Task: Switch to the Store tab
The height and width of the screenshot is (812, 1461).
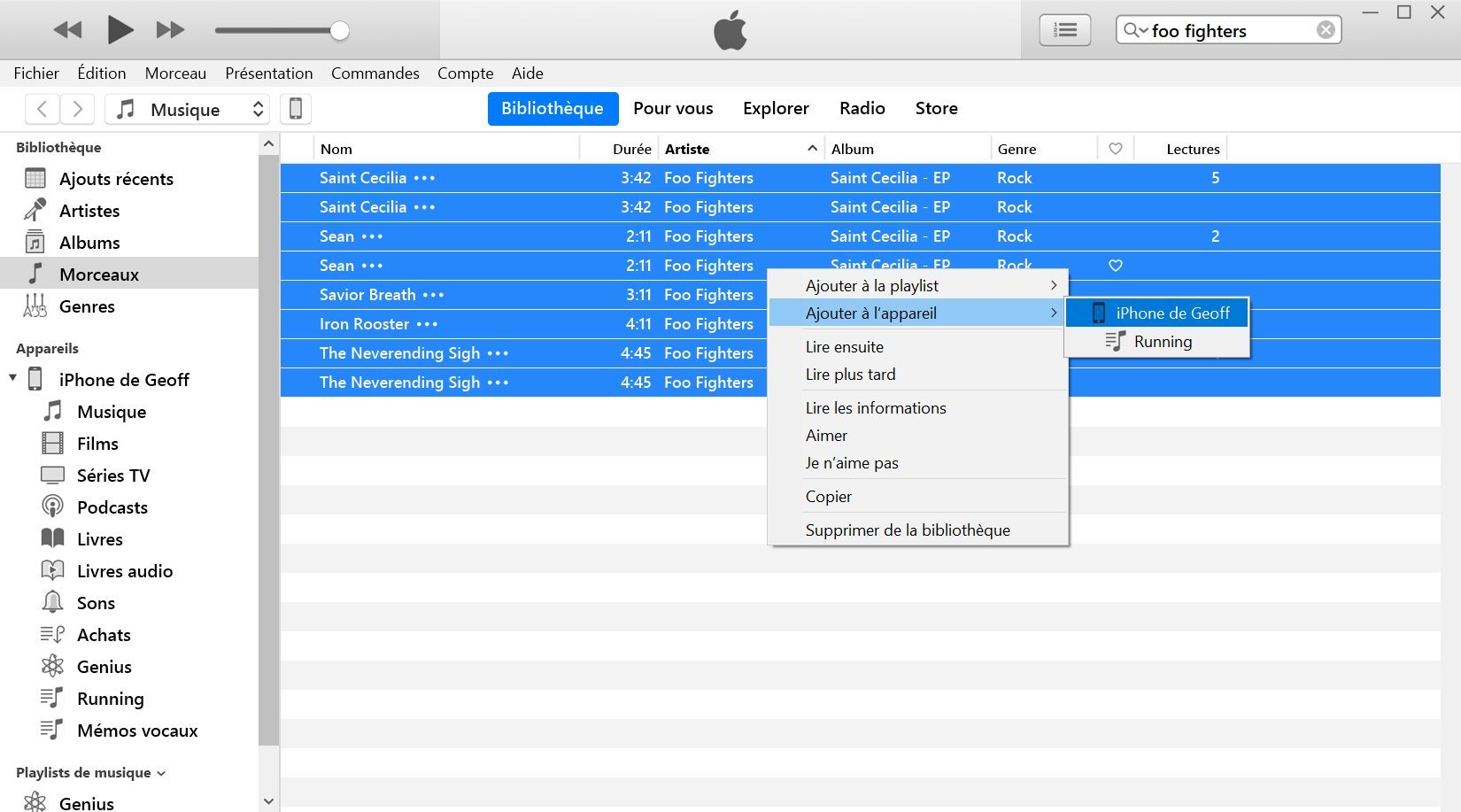Action: tap(937, 108)
